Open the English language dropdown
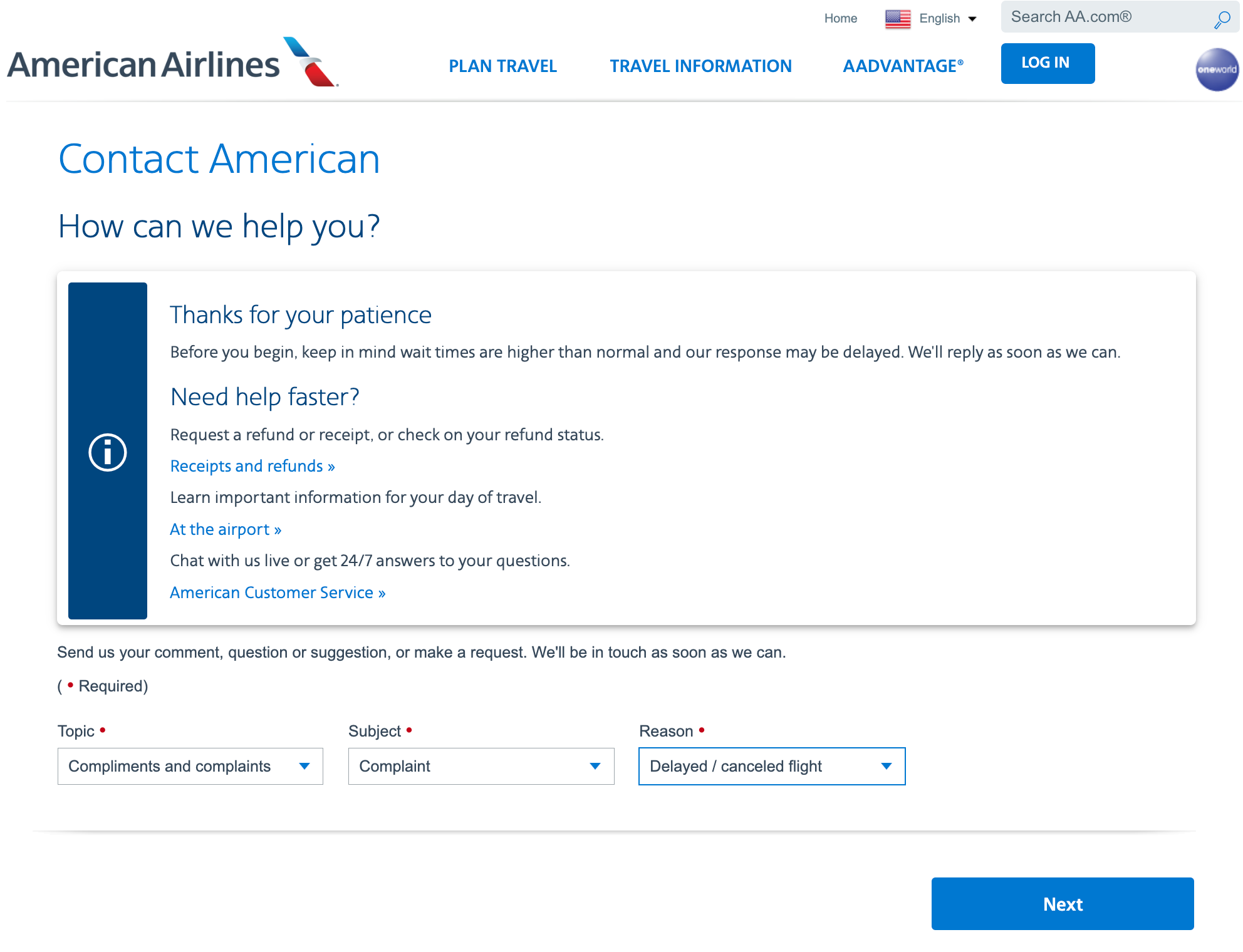The height and width of the screenshot is (952, 1243). [x=947, y=19]
